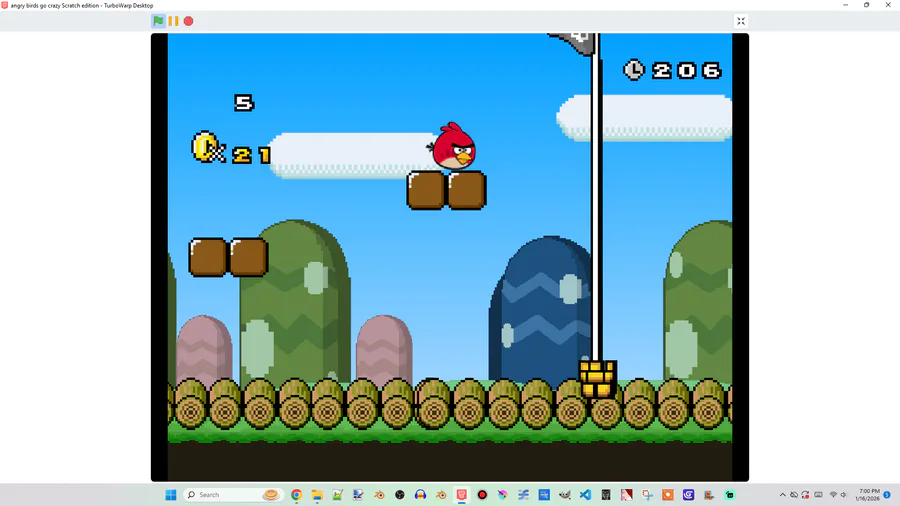The image size is (900, 506).
Task: Open the Blender icon left of TurboWarp
Action: coord(441,495)
